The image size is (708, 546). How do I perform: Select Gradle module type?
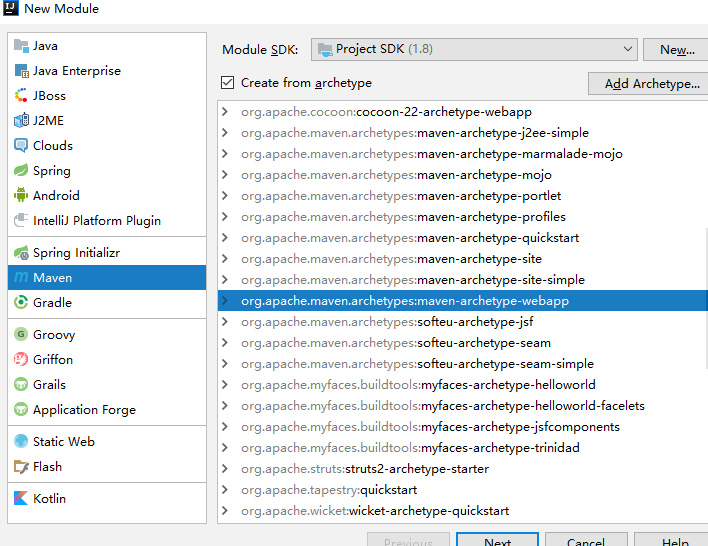tap(107, 303)
